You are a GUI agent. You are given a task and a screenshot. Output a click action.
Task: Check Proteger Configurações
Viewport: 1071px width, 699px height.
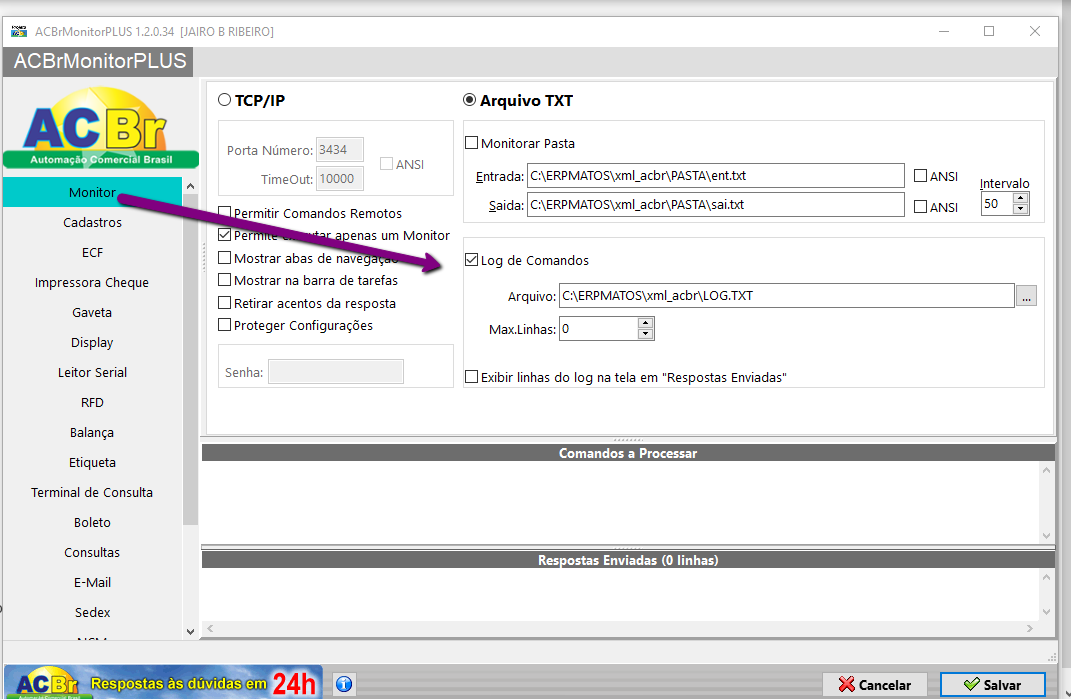[x=224, y=325]
